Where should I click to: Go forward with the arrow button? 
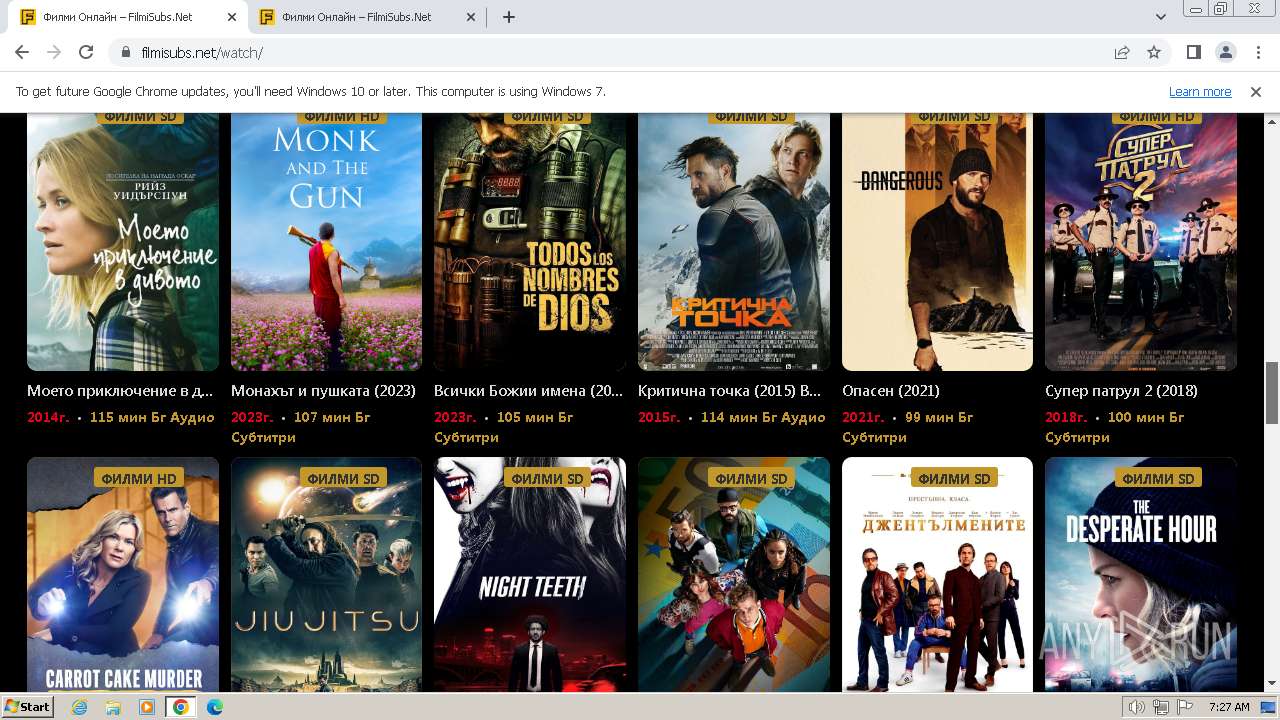click(54, 53)
